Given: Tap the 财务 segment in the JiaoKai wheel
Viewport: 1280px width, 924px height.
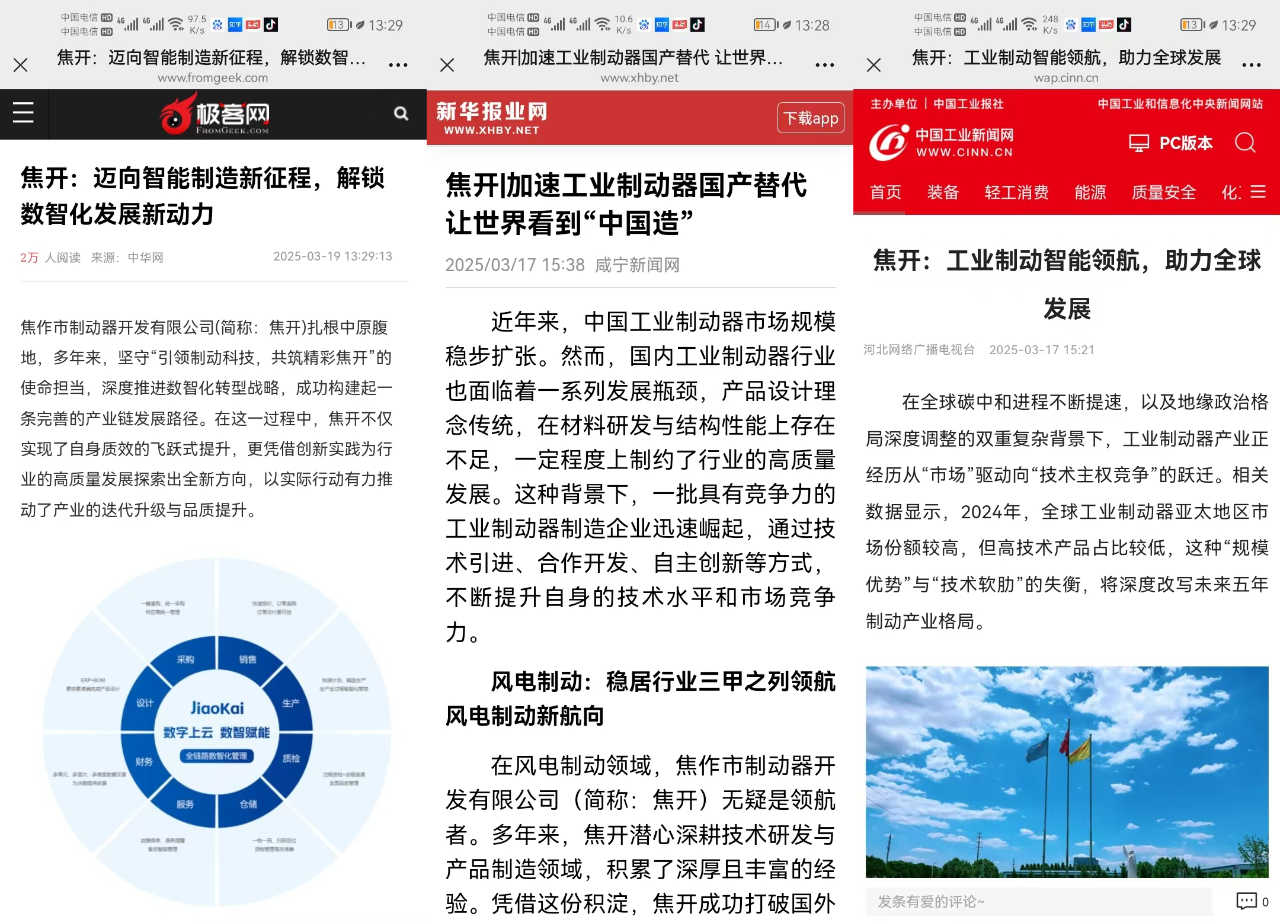Looking at the screenshot, I should (x=145, y=761).
